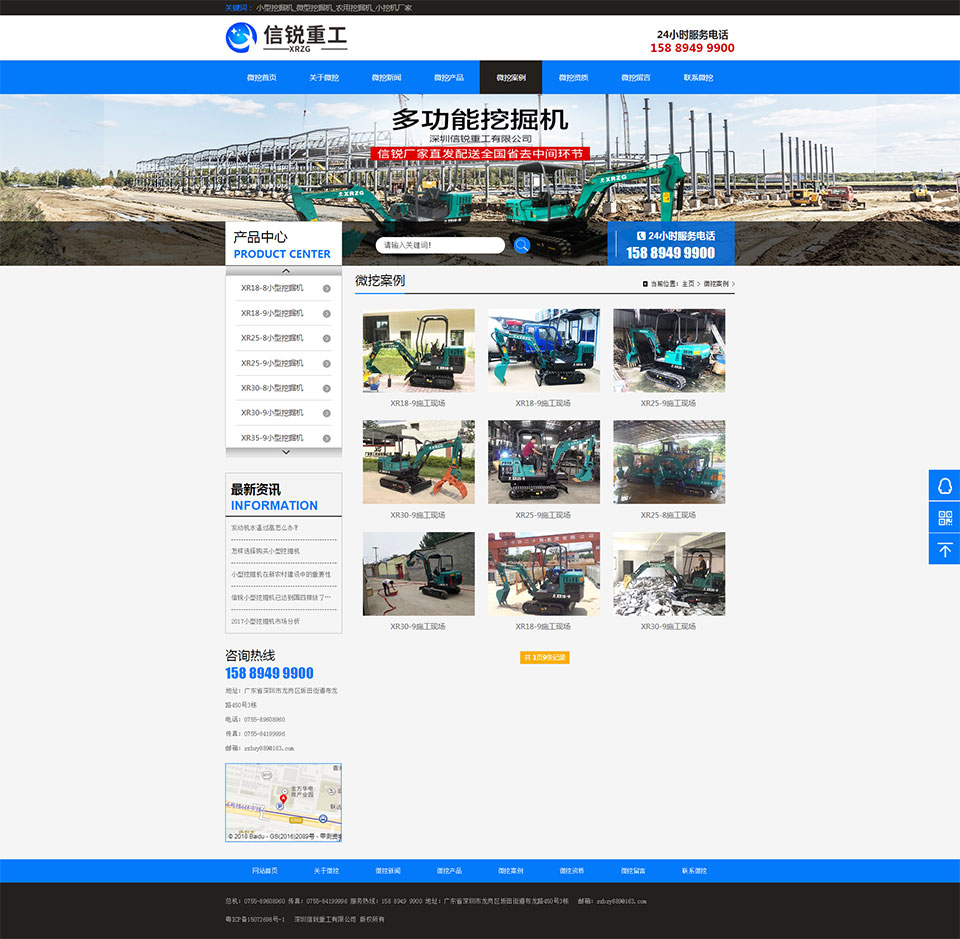This screenshot has width=960, height=939.
Task: Click 微挖资质 in the footer navigation
Action: tap(572, 870)
